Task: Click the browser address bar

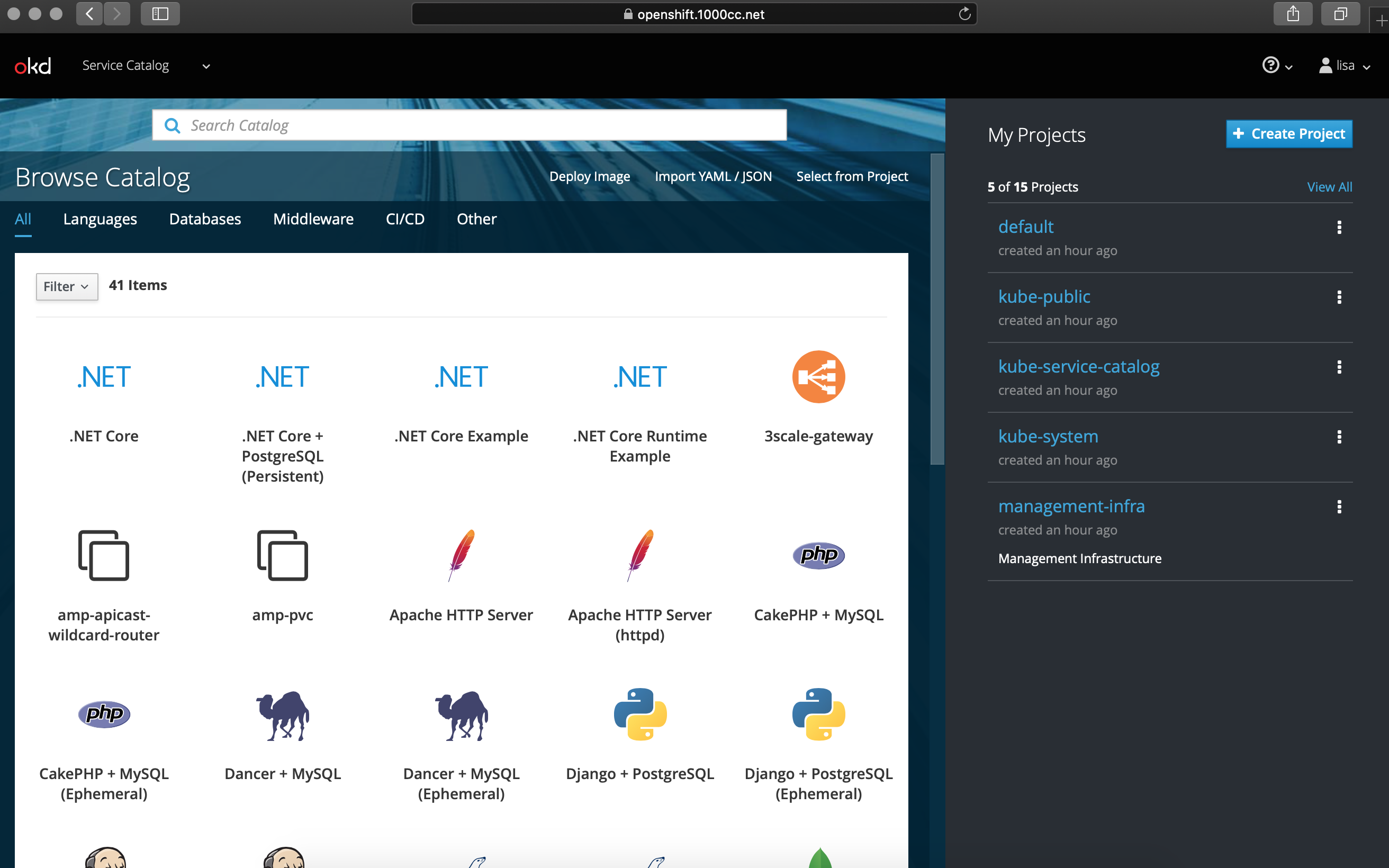Action: (x=694, y=14)
